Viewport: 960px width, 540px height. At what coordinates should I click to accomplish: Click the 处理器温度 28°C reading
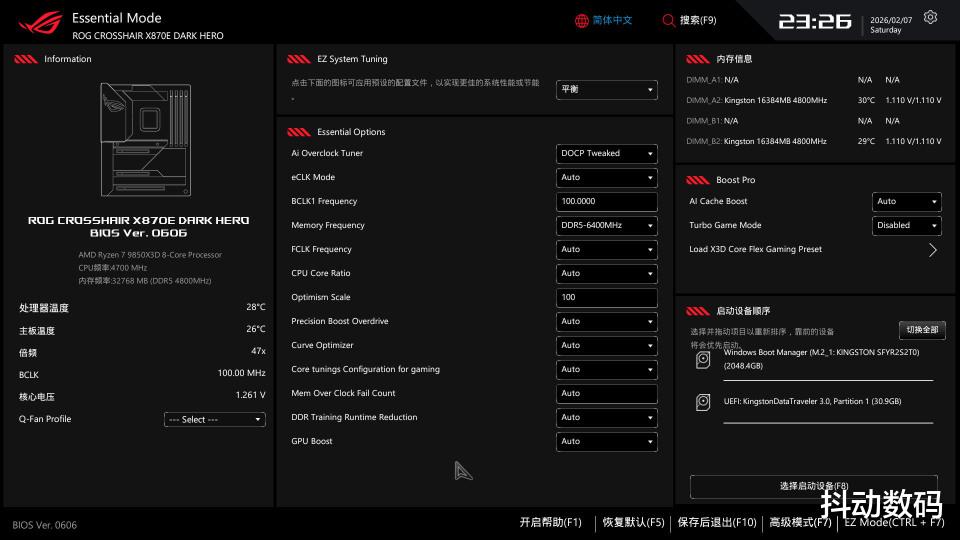click(x=142, y=308)
